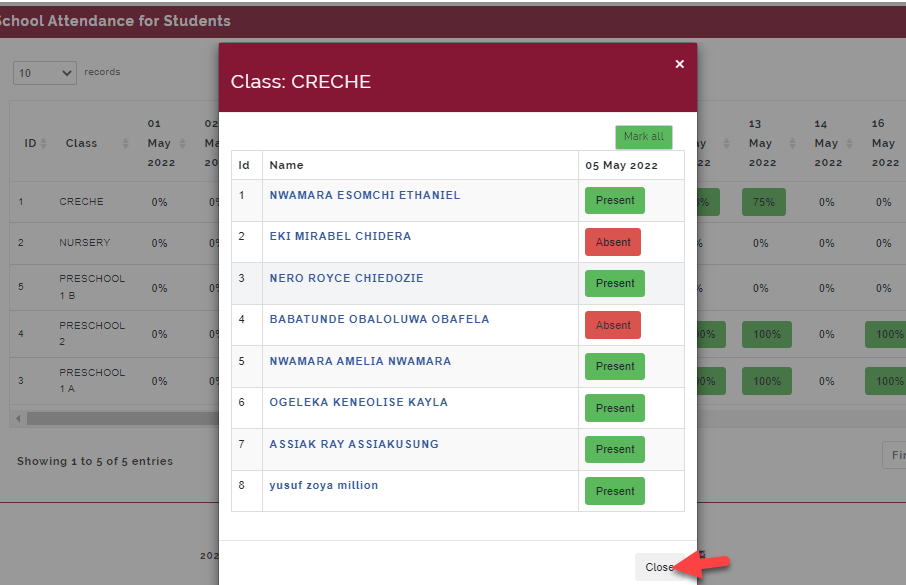Click 0% cell for CRECHE on 01 May
Viewport: 906px width, 585px height.
point(159,202)
